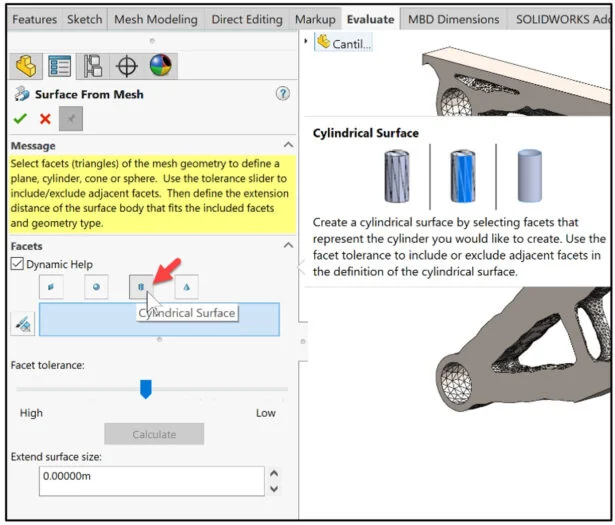The image size is (615, 525).
Task: Select the spherical surface facet type
Action: point(96,287)
